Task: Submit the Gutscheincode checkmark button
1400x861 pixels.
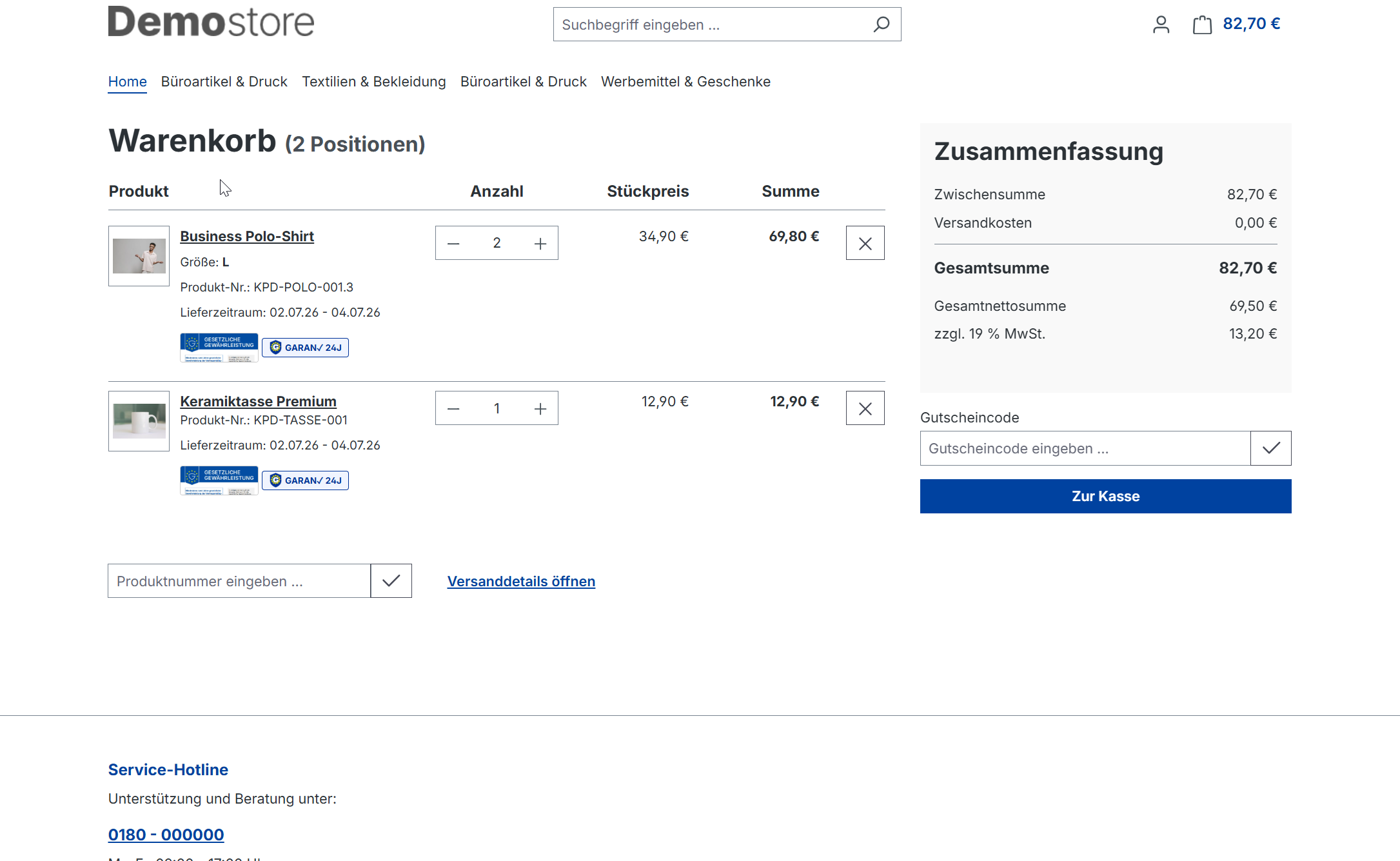Action: pyautogui.click(x=1271, y=448)
